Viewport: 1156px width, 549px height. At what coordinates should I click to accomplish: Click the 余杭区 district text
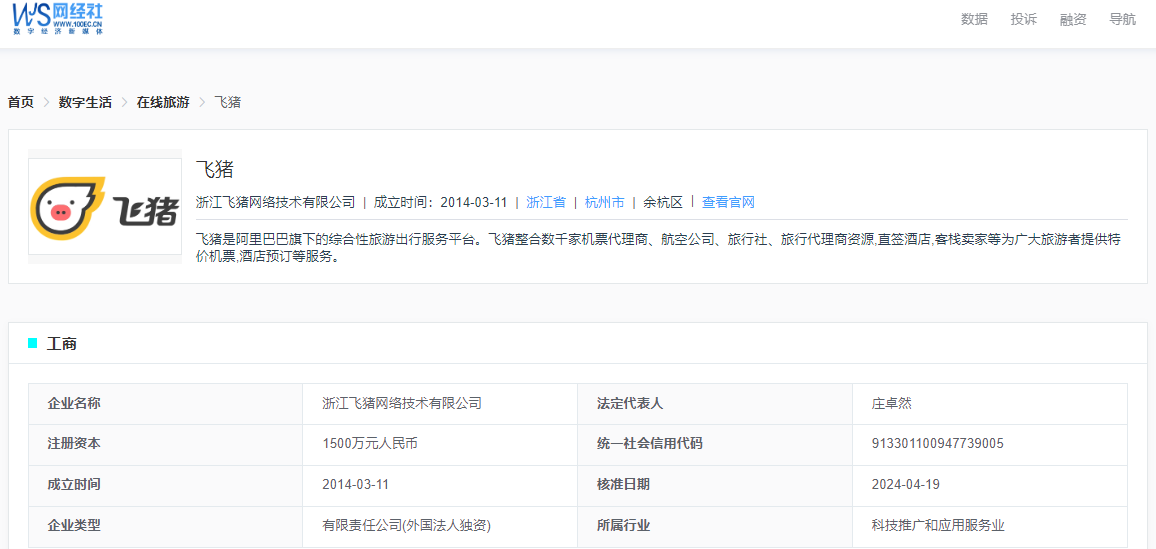pos(663,202)
